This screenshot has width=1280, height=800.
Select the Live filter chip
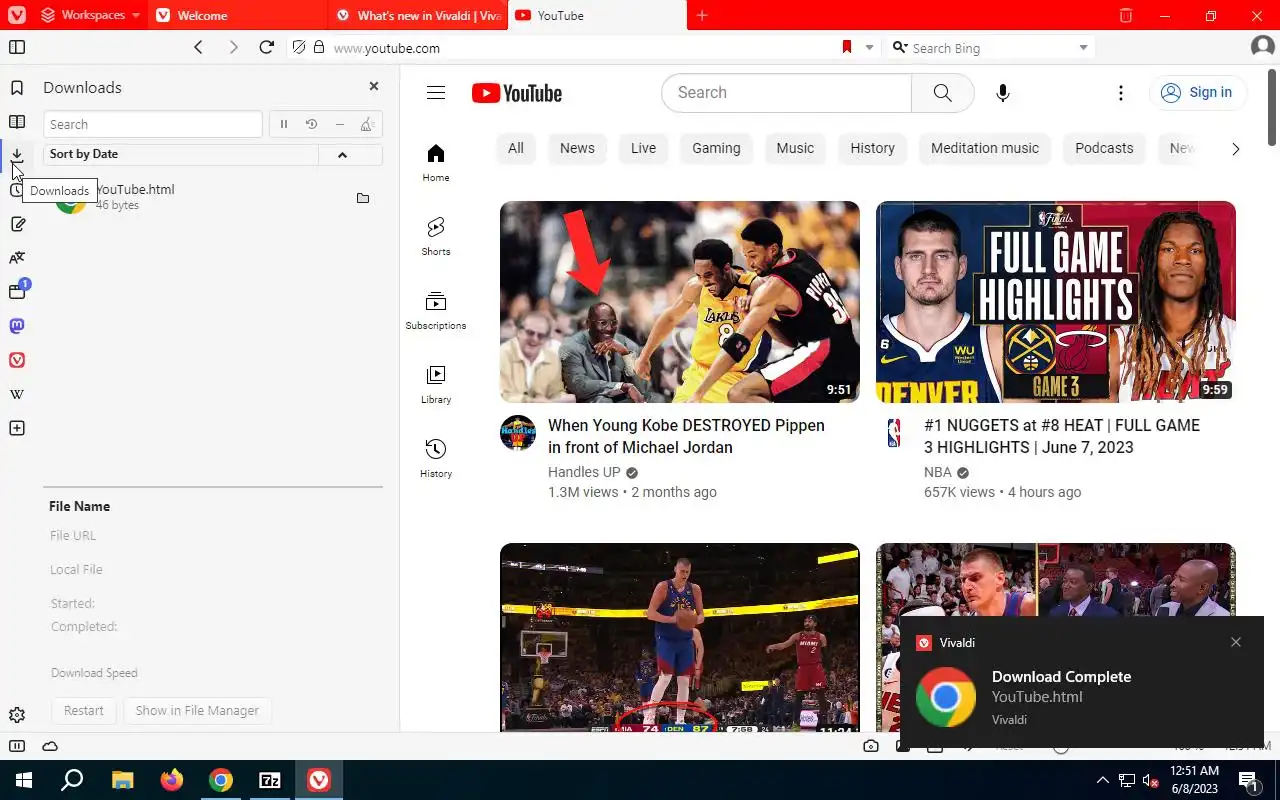coord(644,148)
